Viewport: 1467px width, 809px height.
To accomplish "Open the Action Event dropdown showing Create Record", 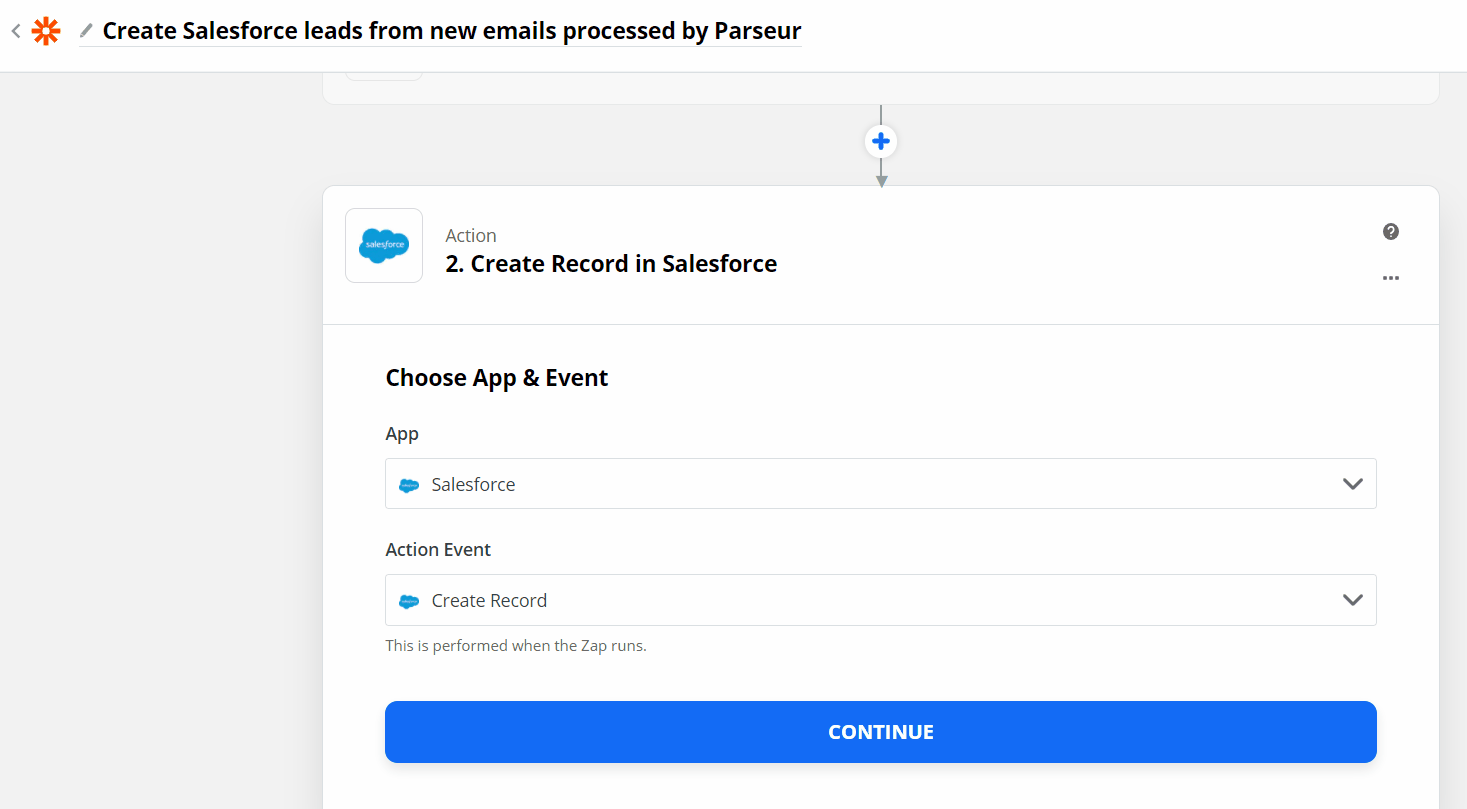I will click(x=880, y=600).
